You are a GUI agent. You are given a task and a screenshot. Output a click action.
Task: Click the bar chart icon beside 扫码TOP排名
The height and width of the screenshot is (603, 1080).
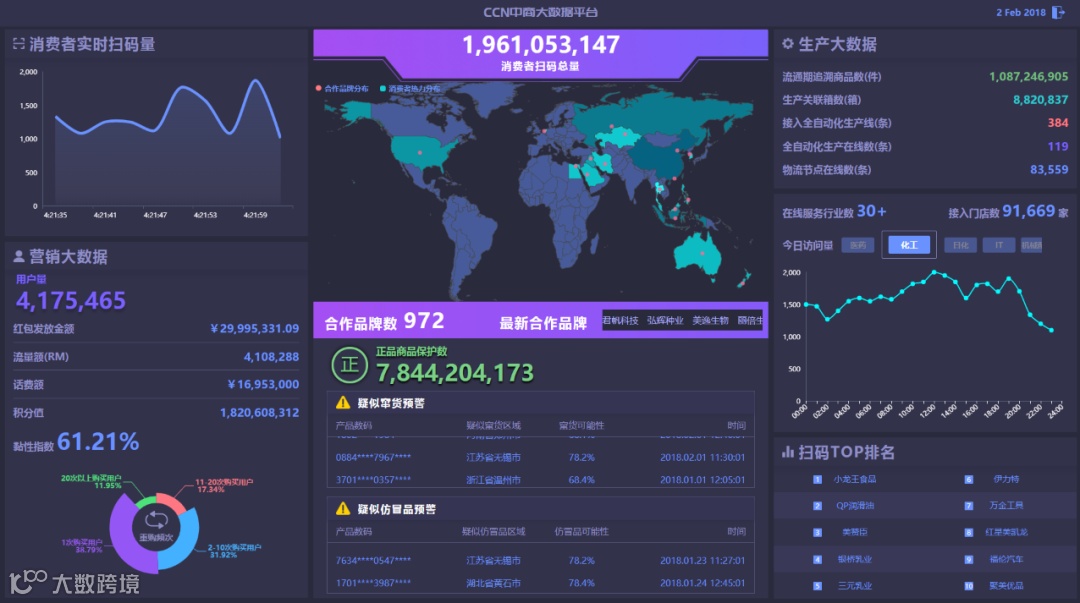click(x=788, y=452)
